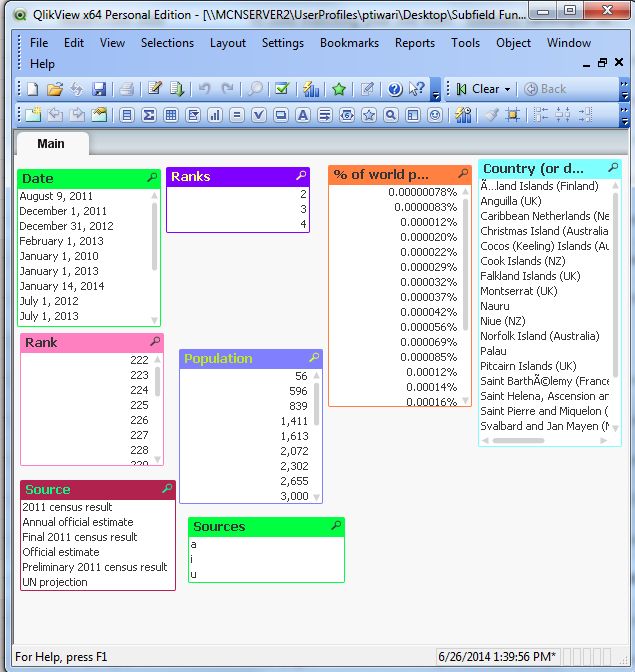The height and width of the screenshot is (672, 635).
Task: Open a file using the folder icon
Action: 55,89
